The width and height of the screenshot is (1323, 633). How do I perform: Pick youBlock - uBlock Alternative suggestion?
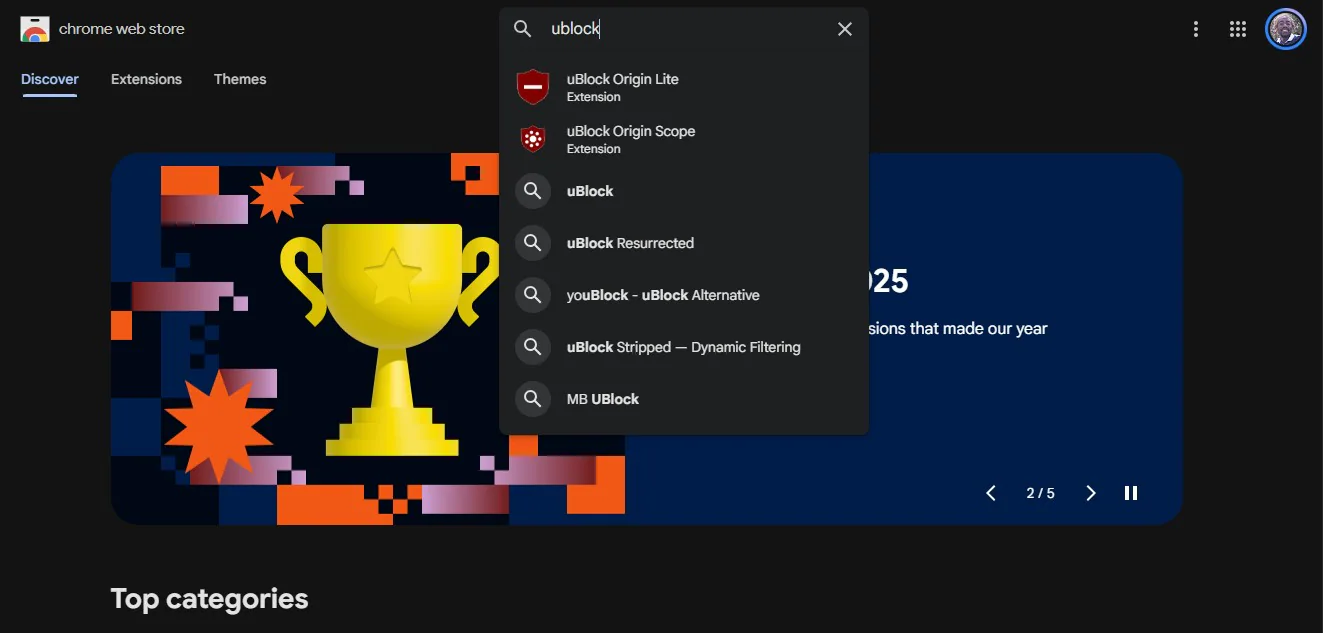[x=684, y=295]
